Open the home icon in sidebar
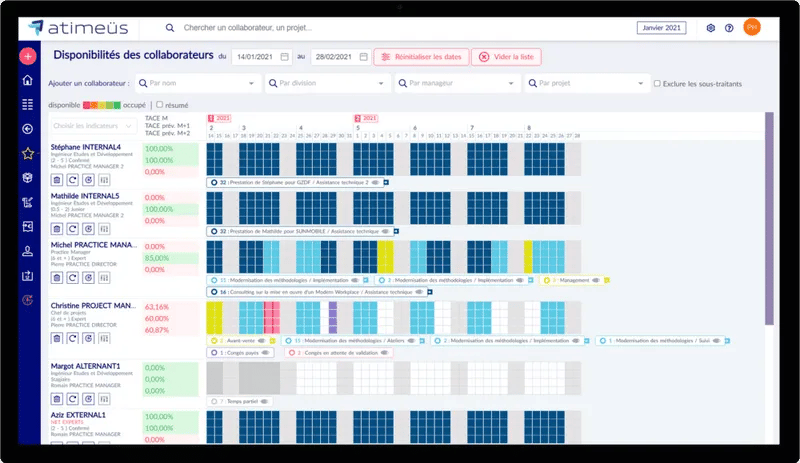Image resolution: width=800 pixels, height=463 pixels. (x=28, y=81)
